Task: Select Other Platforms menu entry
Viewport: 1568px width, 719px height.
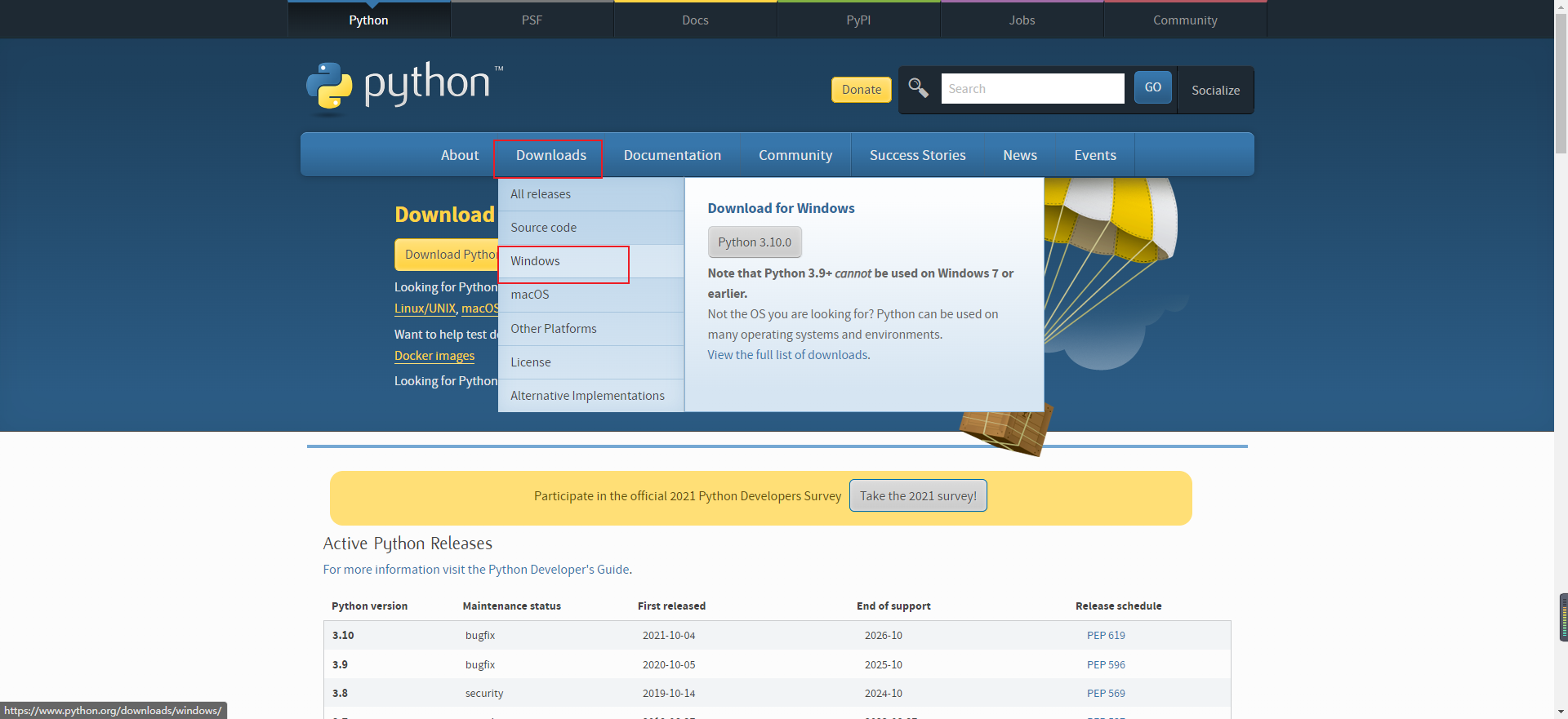Action: 590,329
